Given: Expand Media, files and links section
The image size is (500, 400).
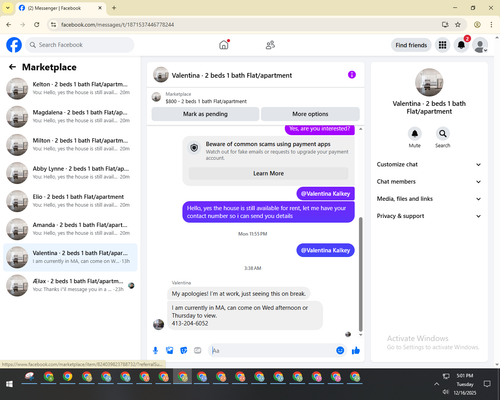Looking at the screenshot, I should point(429,199).
